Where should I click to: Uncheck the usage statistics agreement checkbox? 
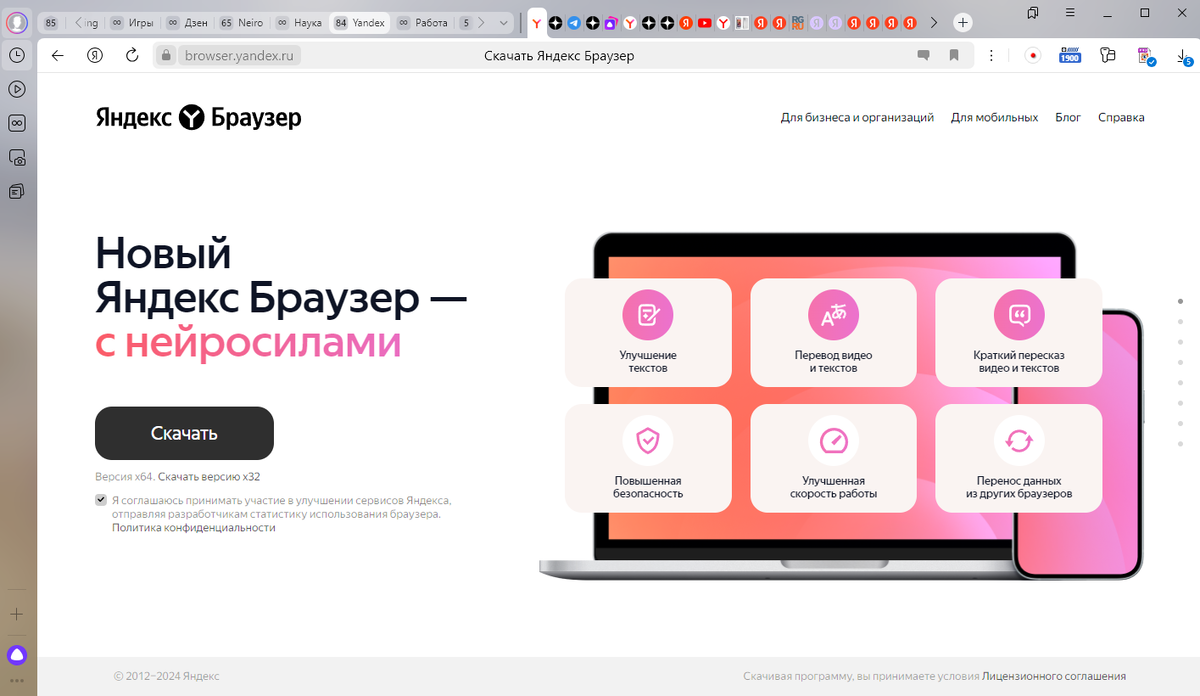click(101, 500)
